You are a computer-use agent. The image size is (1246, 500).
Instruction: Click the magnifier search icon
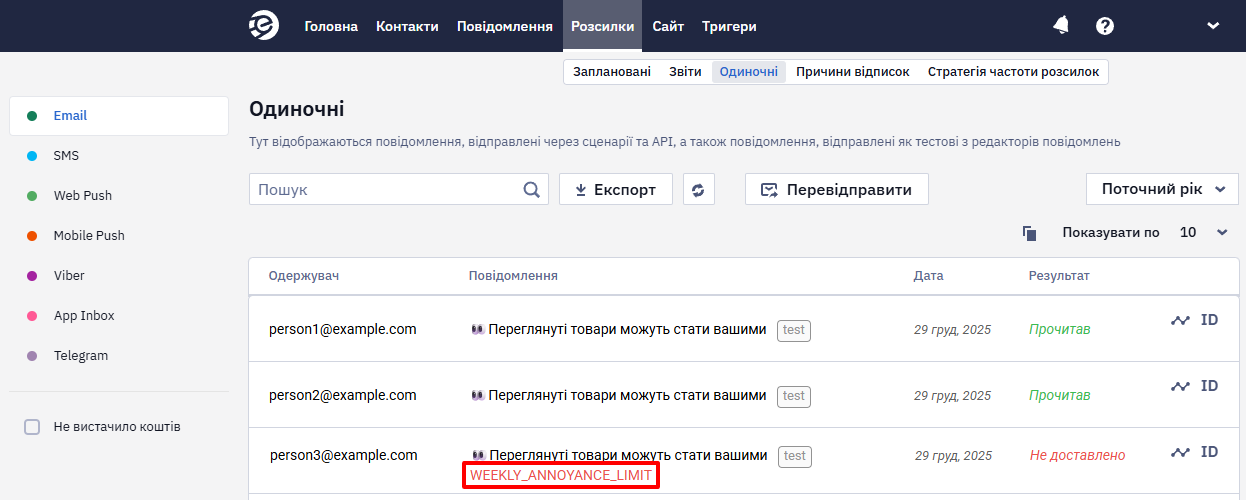pos(532,189)
